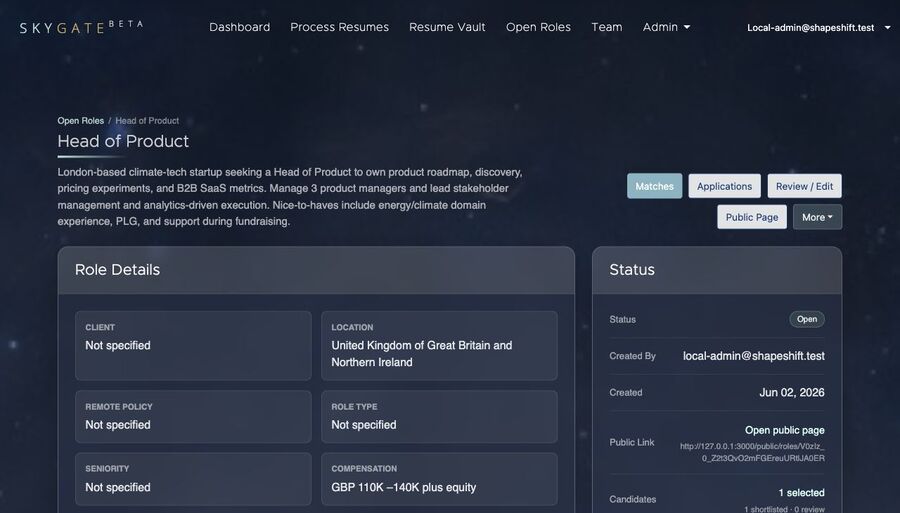Screen dimensions: 900x513
Task: Select the Location United Kingdom value
Action: coord(422,353)
